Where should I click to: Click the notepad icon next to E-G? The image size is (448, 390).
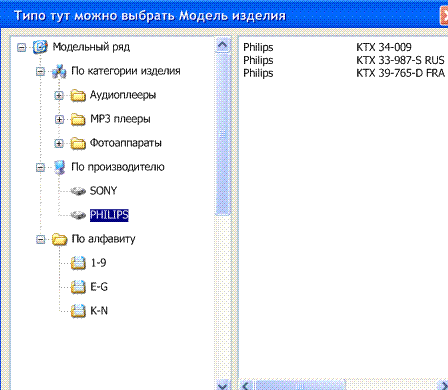[x=78, y=287]
